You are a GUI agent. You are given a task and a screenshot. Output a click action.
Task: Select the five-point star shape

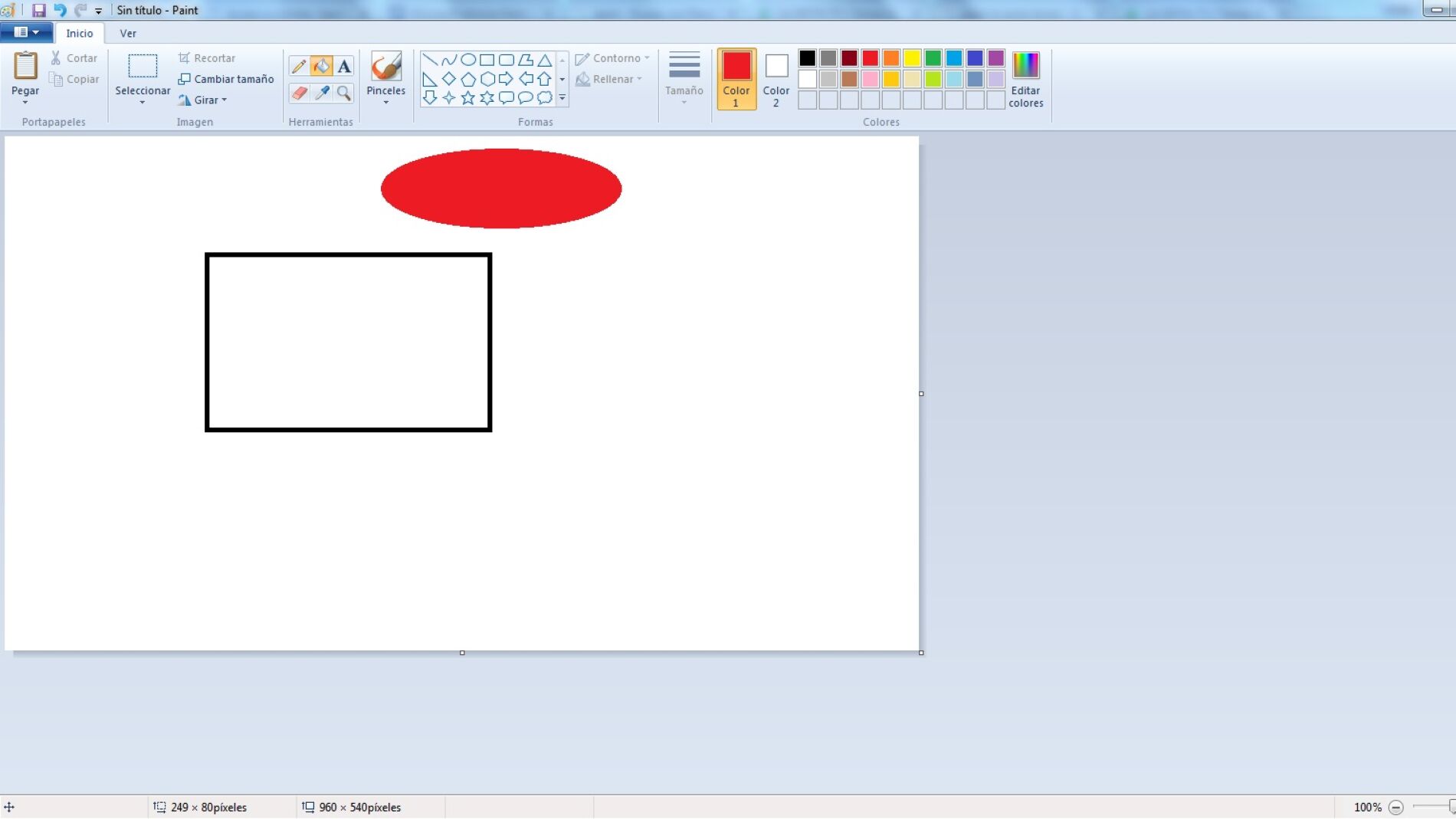[x=467, y=97]
